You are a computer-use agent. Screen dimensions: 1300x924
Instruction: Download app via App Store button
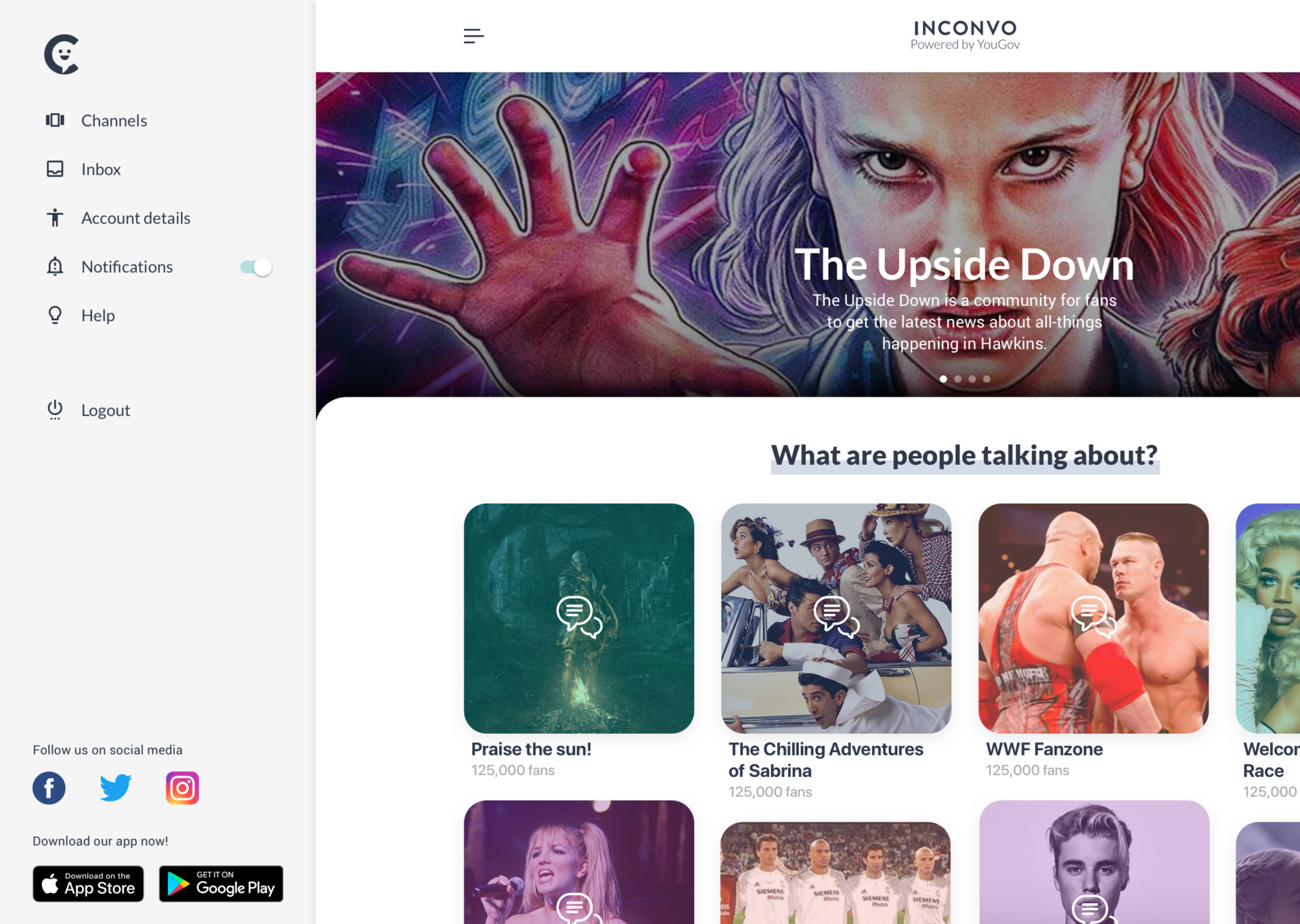pyautogui.click(x=89, y=884)
